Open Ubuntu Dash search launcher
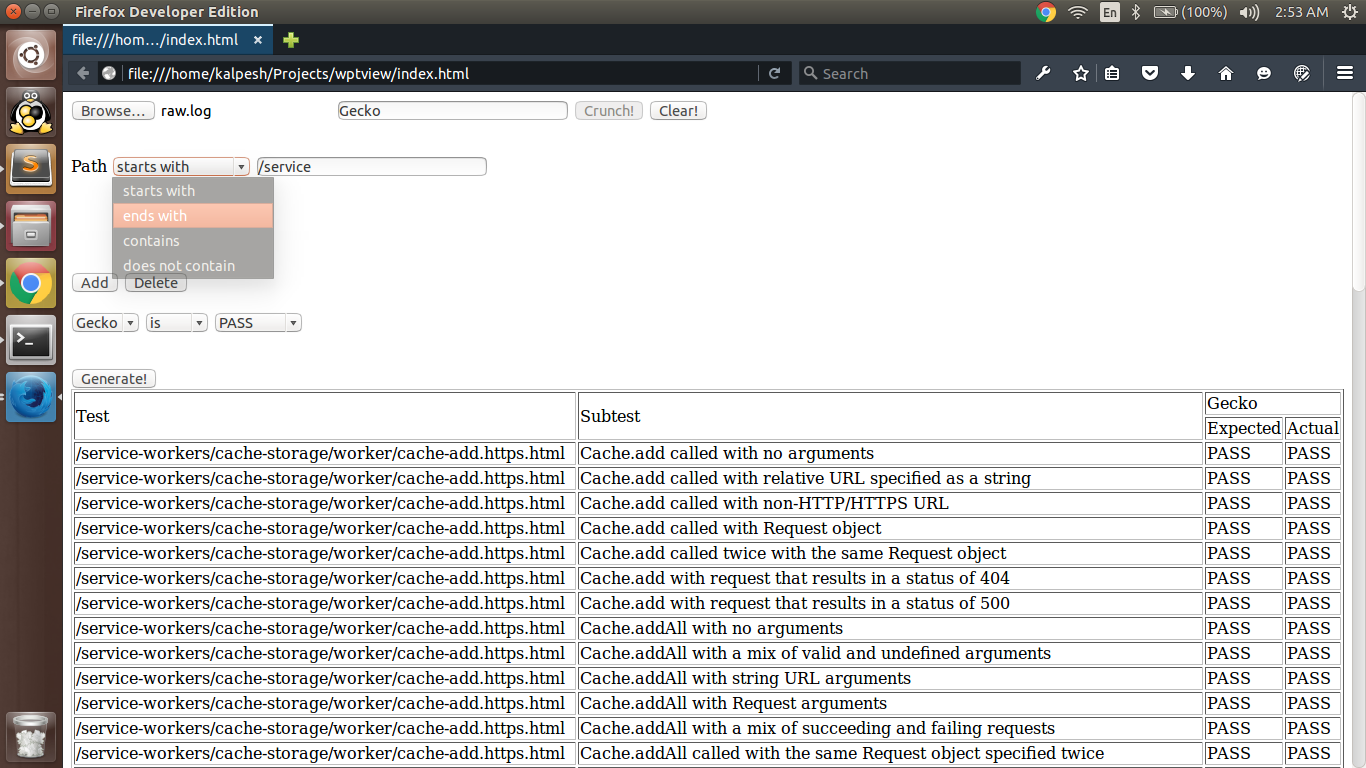 click(x=31, y=55)
